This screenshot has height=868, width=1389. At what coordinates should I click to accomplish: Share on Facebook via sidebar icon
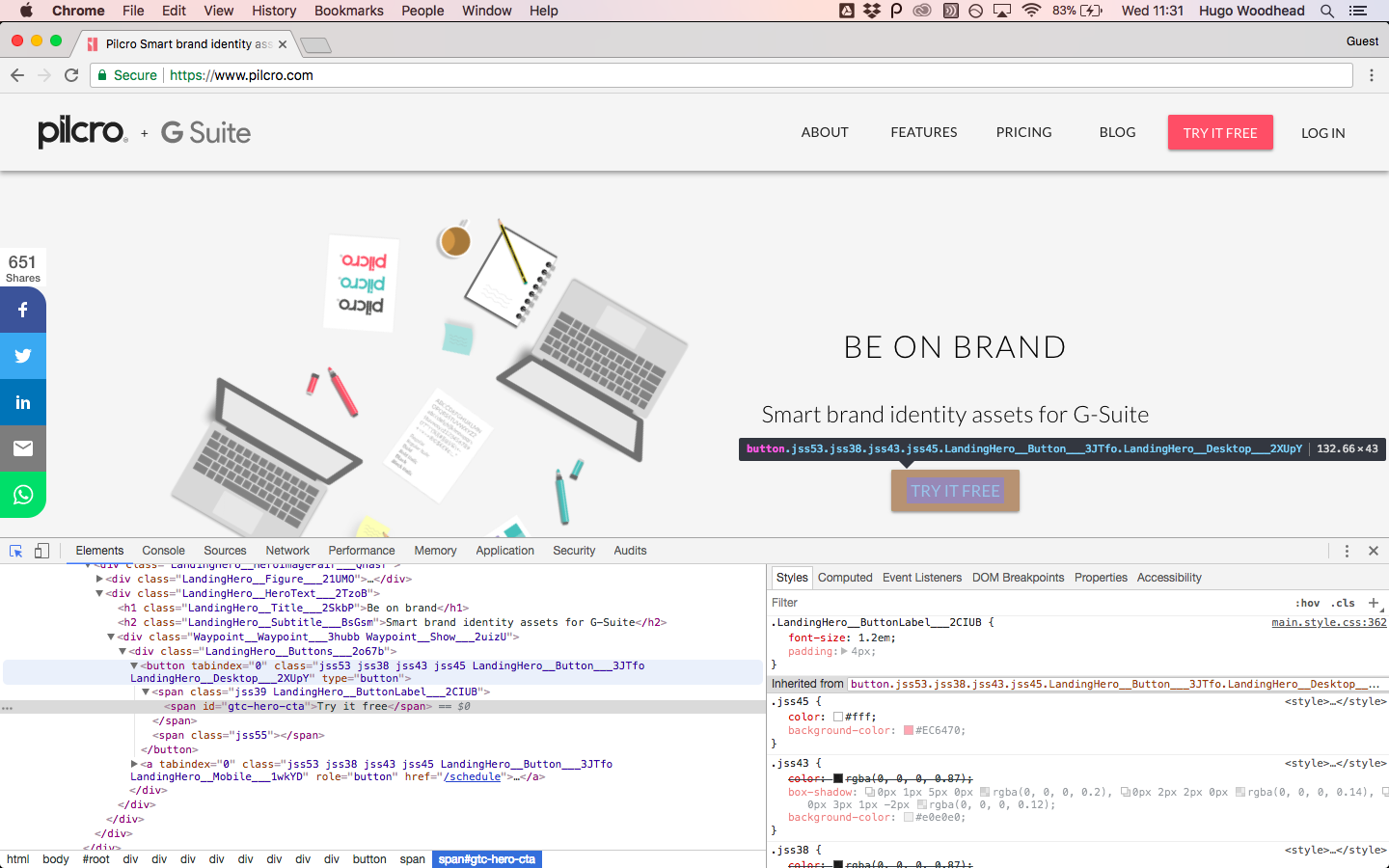(23, 310)
